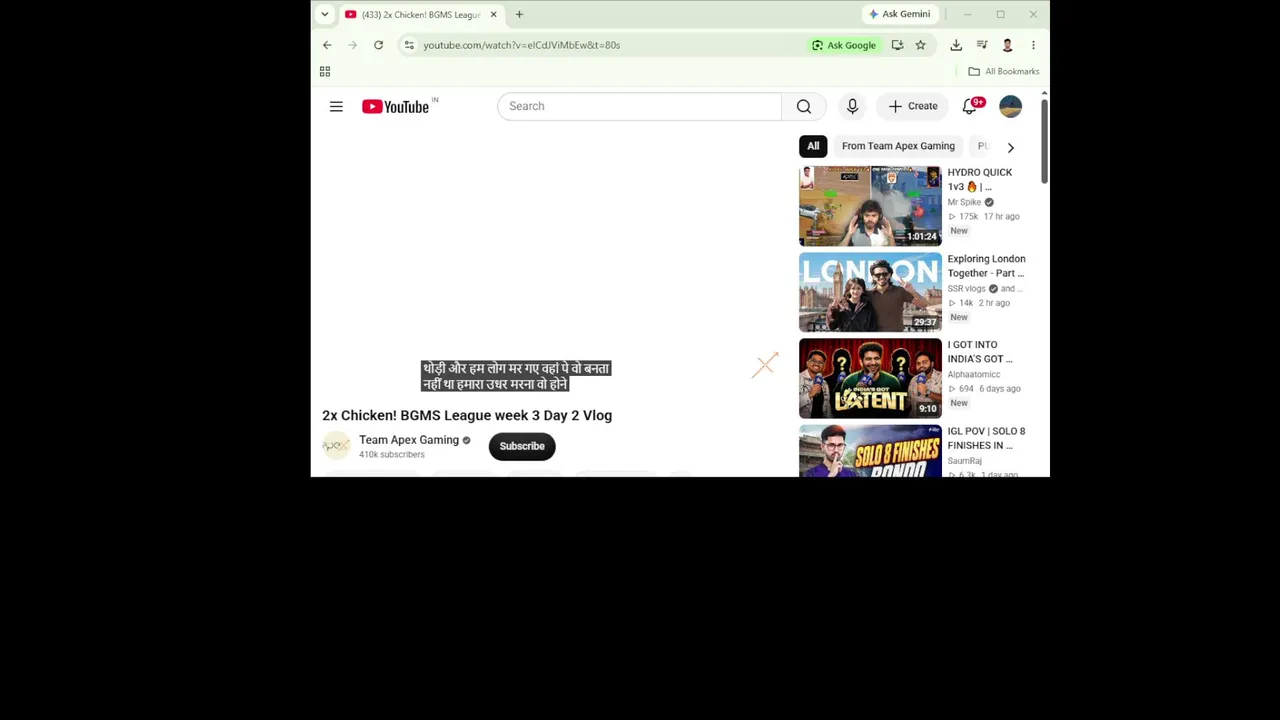The image size is (1280, 720).
Task: Click the Mr Spike channel name
Action: 964,202
